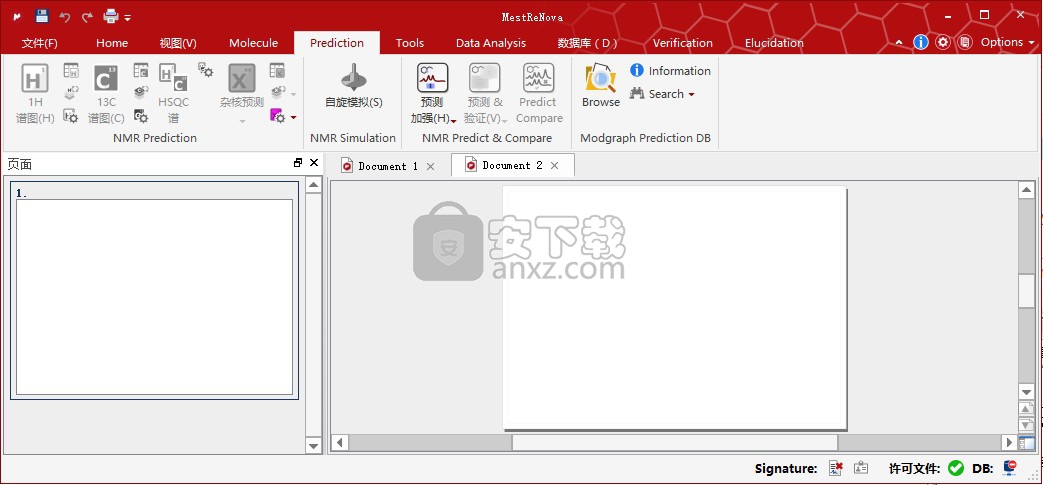This screenshot has height=485, width=1043.
Task: Click the Predict & Verify icon
Action: [x=484, y=78]
